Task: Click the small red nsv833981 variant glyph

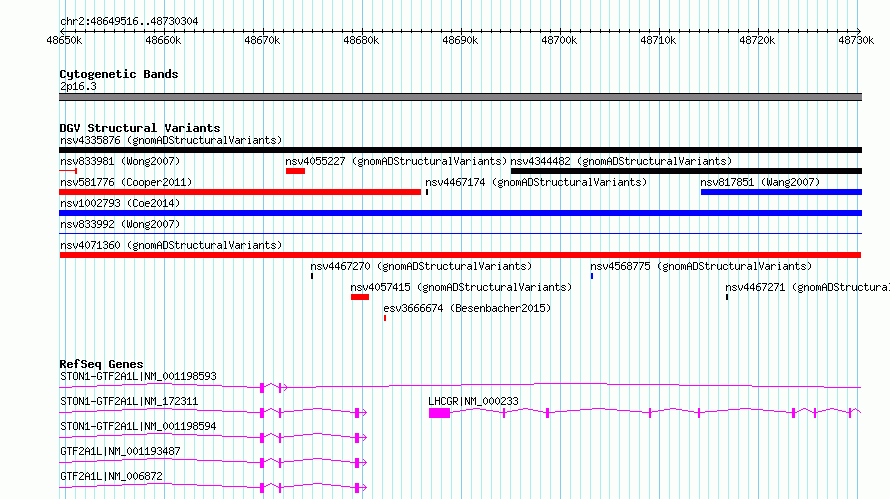Action: coord(68,171)
